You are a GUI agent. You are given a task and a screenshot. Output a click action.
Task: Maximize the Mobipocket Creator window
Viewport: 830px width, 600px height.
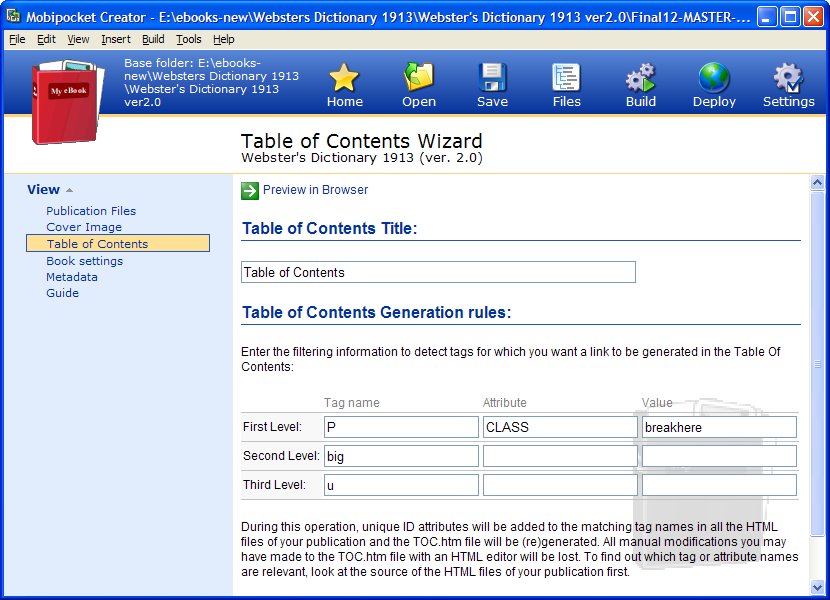tap(790, 16)
